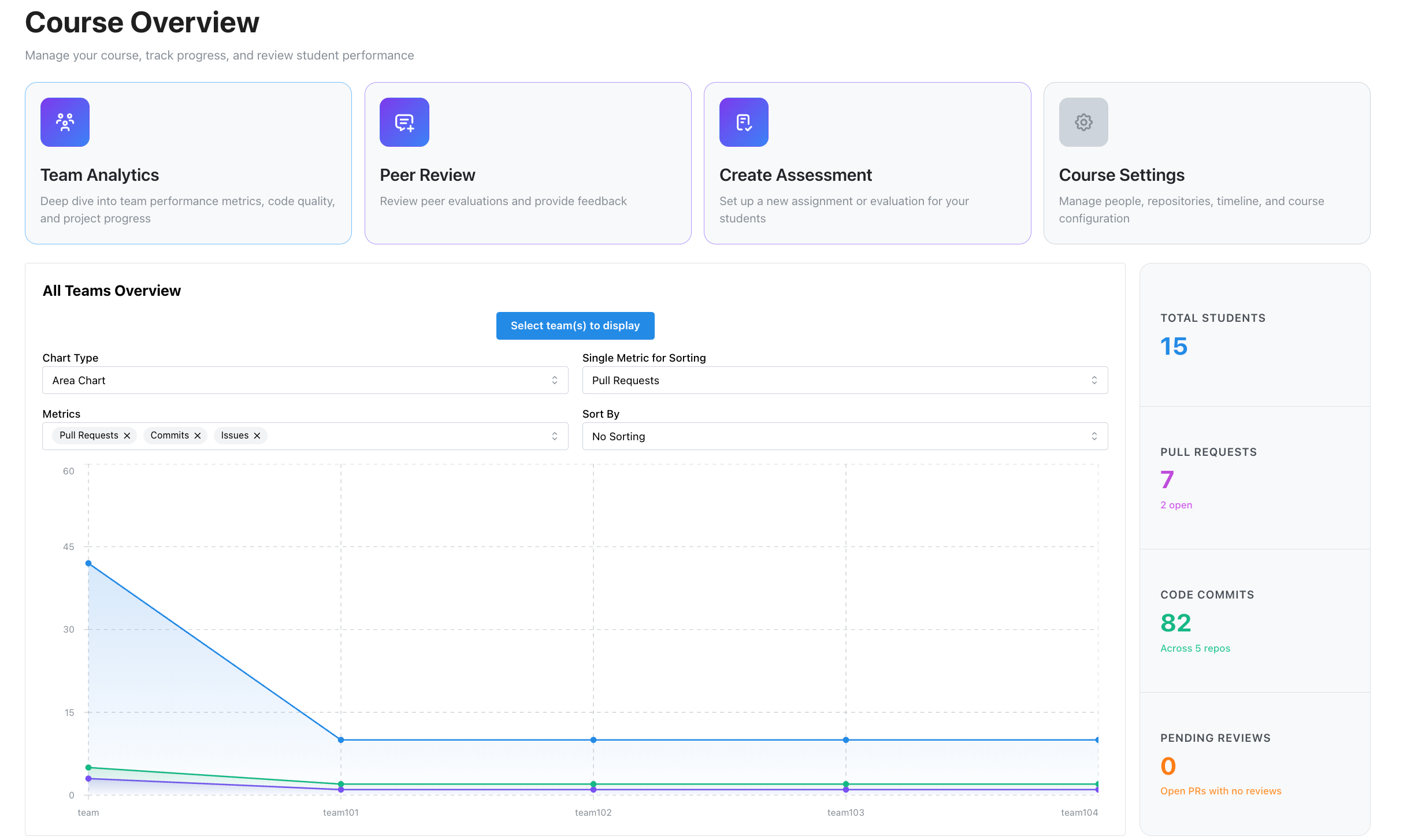Click Select team(s) to display button
Viewport: 1403px width, 840px height.
575,326
